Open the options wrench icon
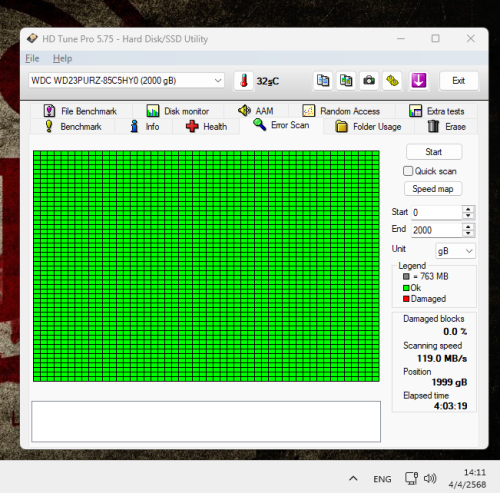 pos(392,81)
